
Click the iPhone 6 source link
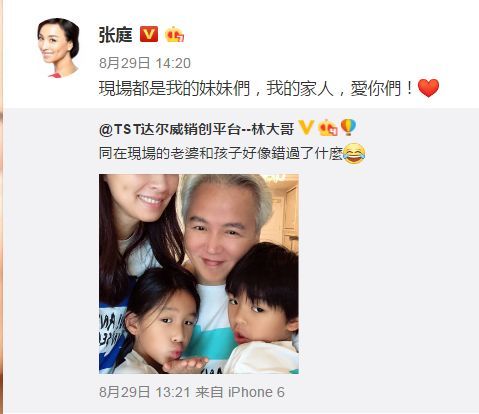click(256, 392)
